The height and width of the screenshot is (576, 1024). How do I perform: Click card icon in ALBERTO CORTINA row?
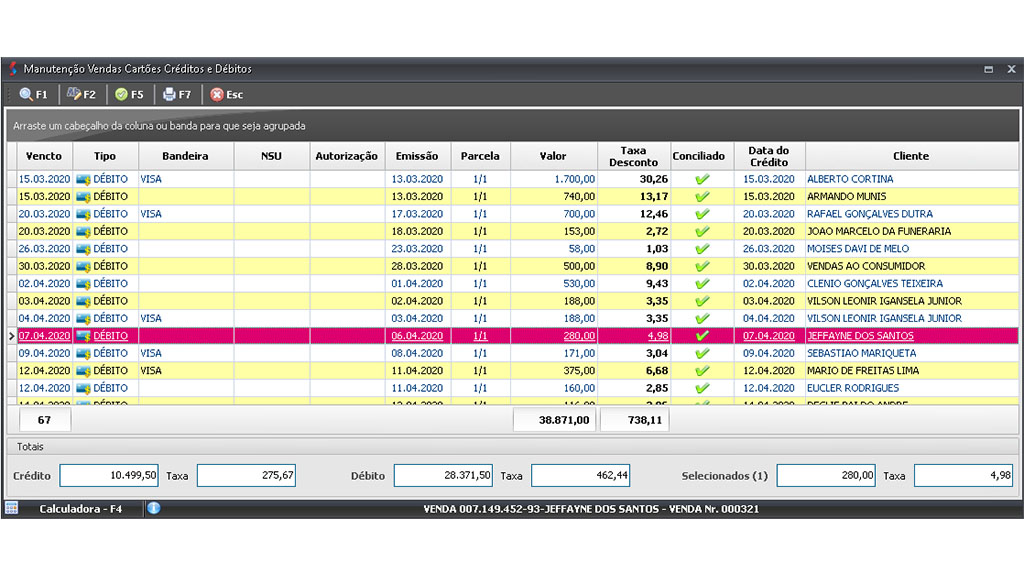[x=83, y=180]
